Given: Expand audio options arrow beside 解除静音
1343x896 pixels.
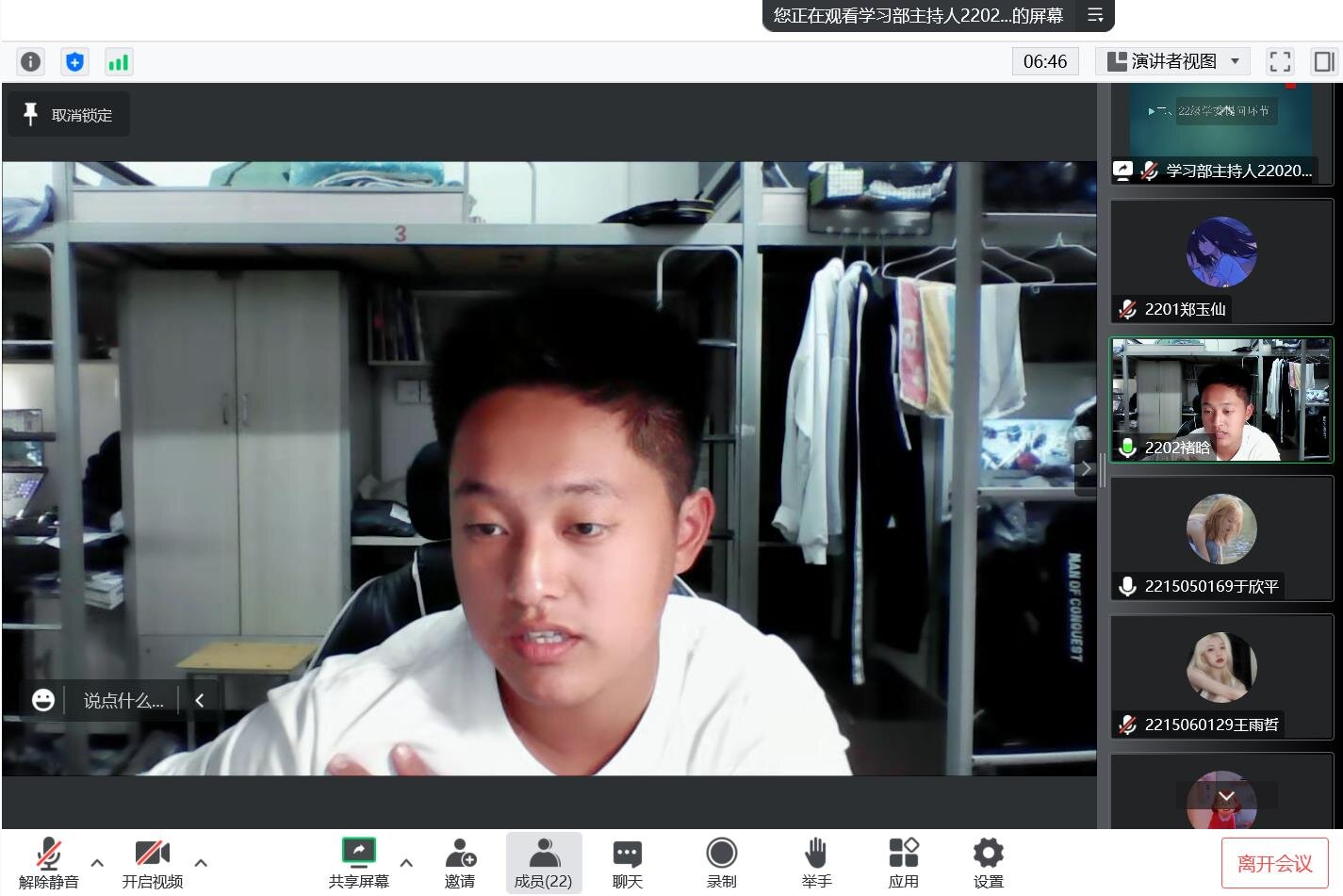Looking at the screenshot, I should [x=97, y=862].
